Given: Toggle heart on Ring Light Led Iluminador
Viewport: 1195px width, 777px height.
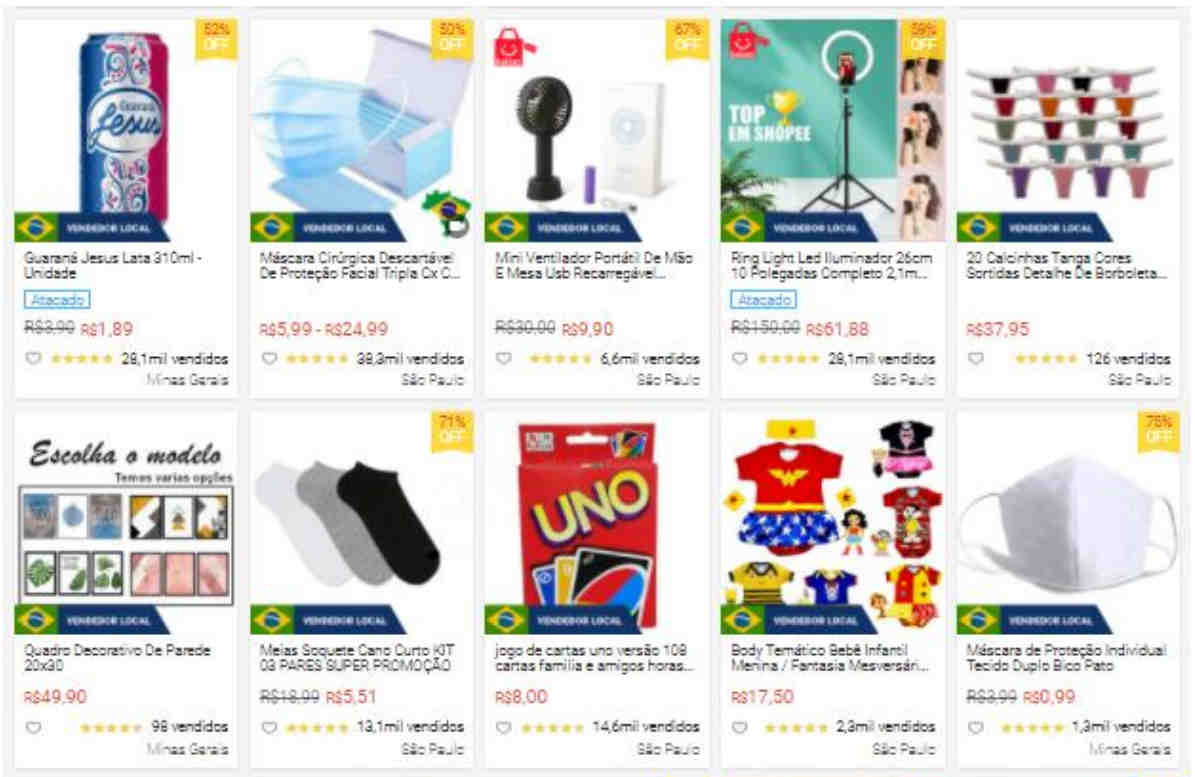Looking at the screenshot, I should pos(739,358).
